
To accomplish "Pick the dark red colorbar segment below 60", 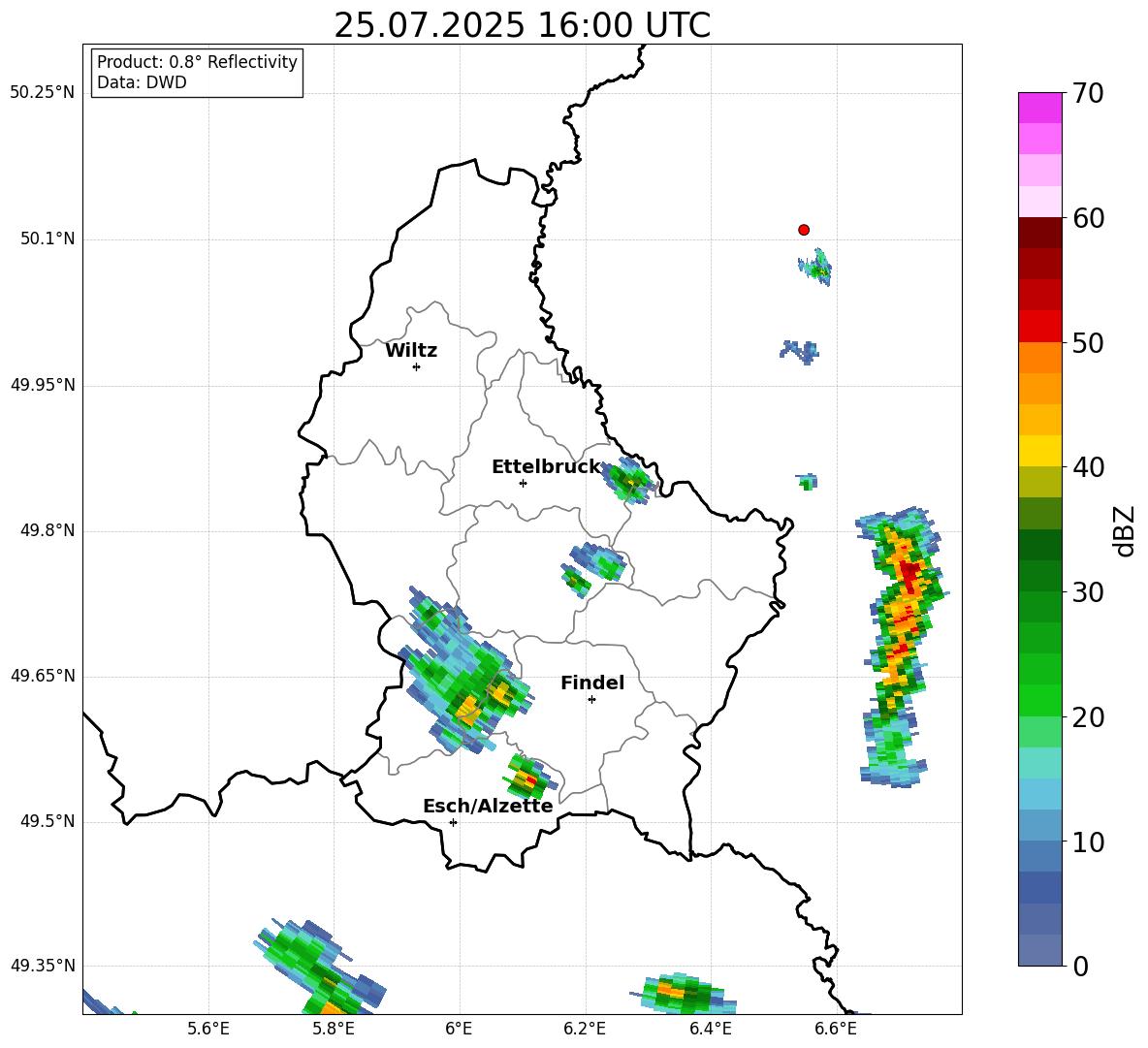I will coord(1039,233).
